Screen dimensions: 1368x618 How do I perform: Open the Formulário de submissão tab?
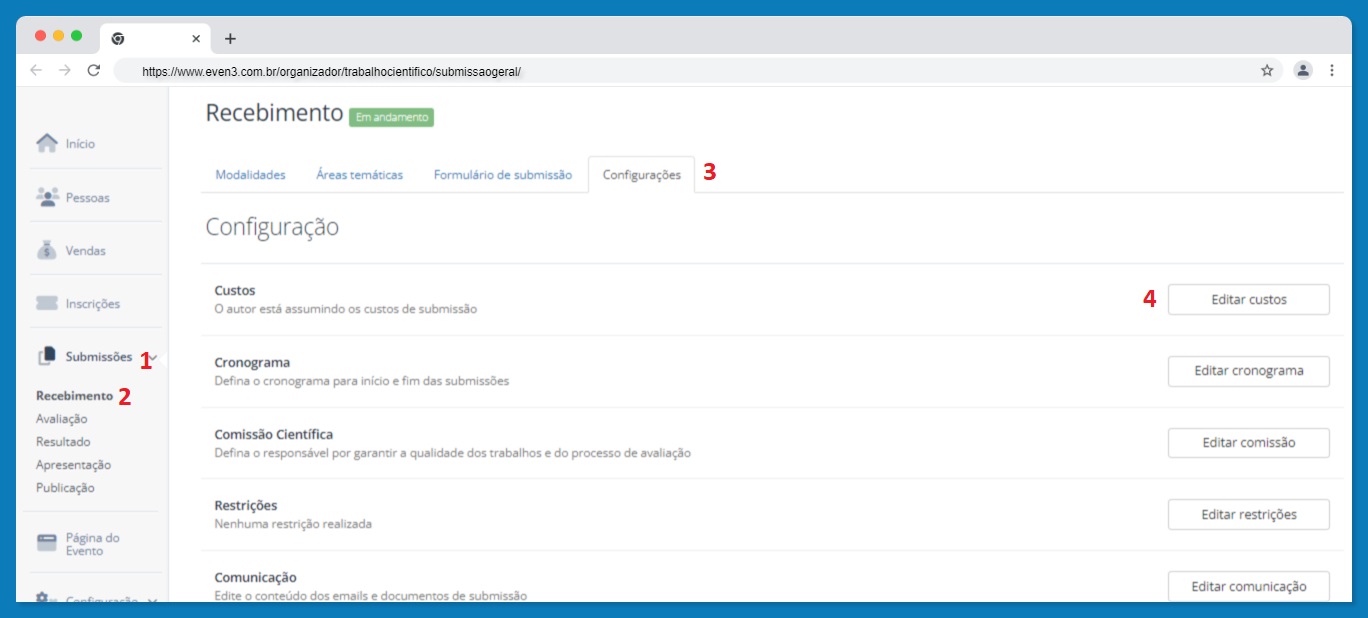tap(503, 174)
